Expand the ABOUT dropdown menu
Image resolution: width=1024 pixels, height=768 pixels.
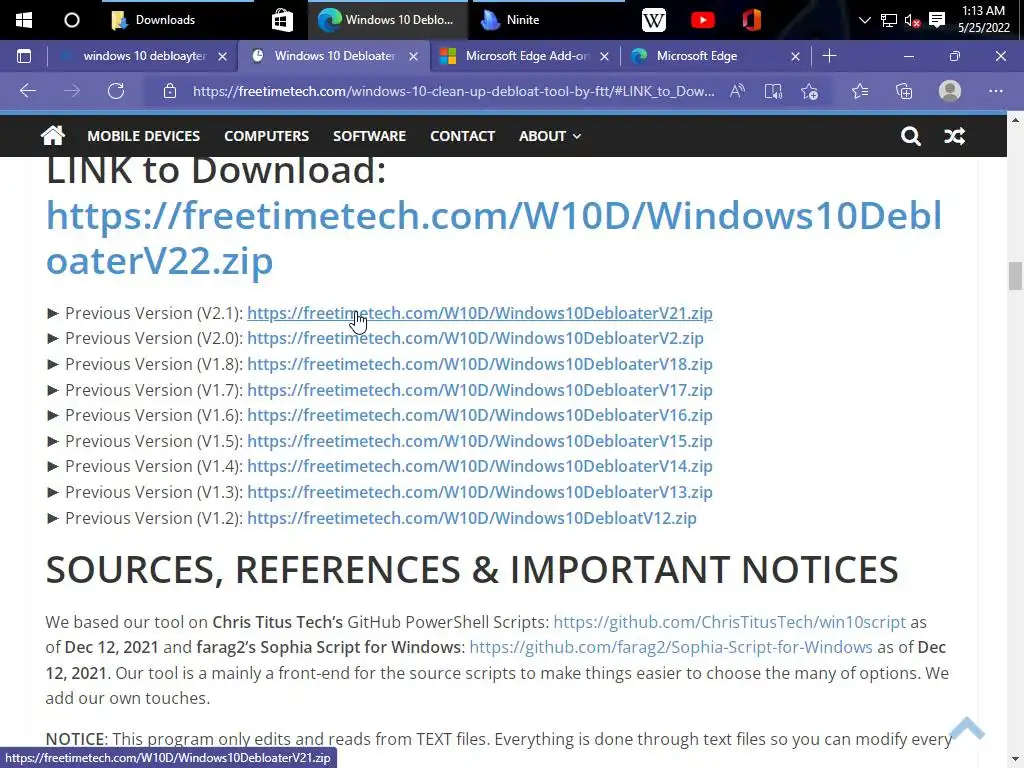coord(549,136)
